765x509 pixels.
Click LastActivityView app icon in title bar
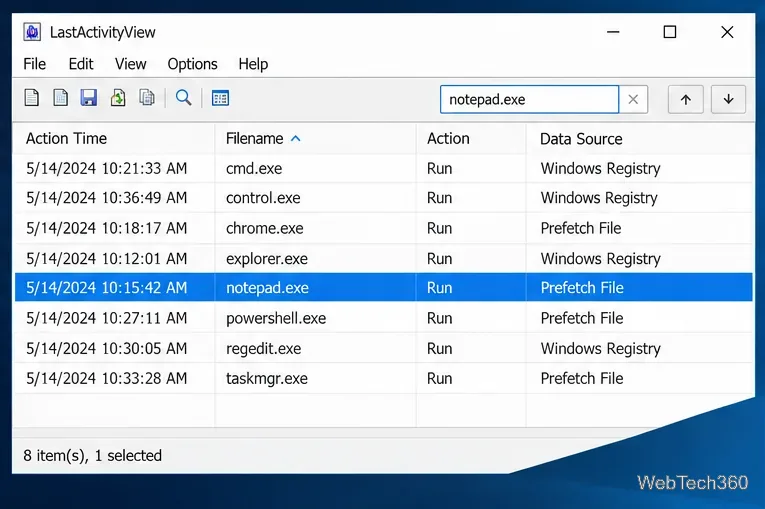click(32, 32)
